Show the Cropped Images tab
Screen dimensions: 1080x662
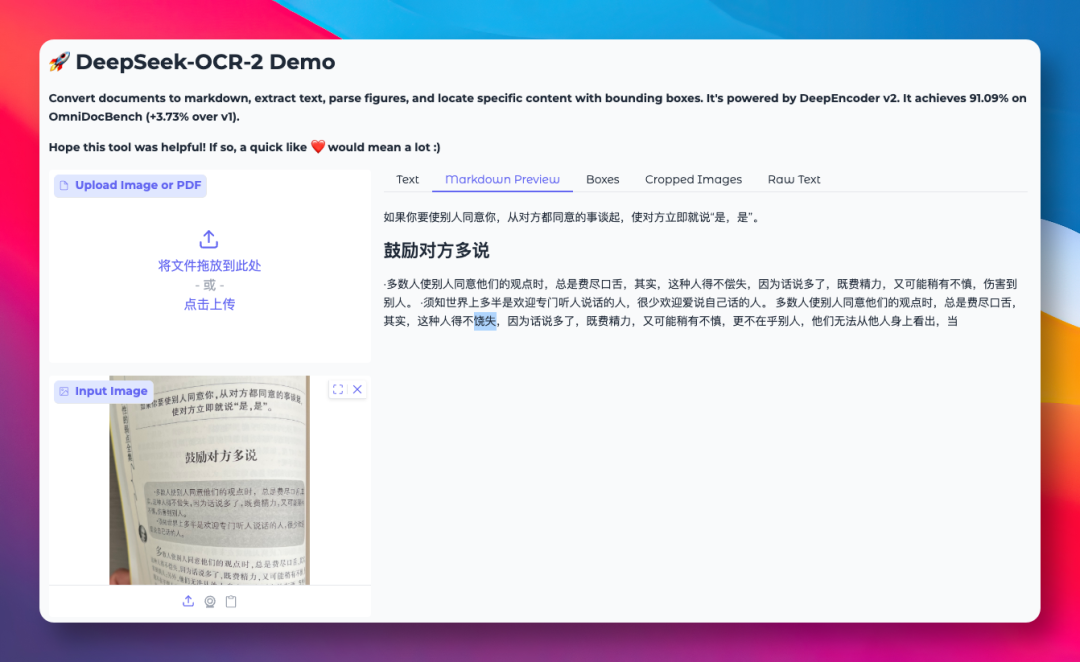pyautogui.click(x=694, y=179)
